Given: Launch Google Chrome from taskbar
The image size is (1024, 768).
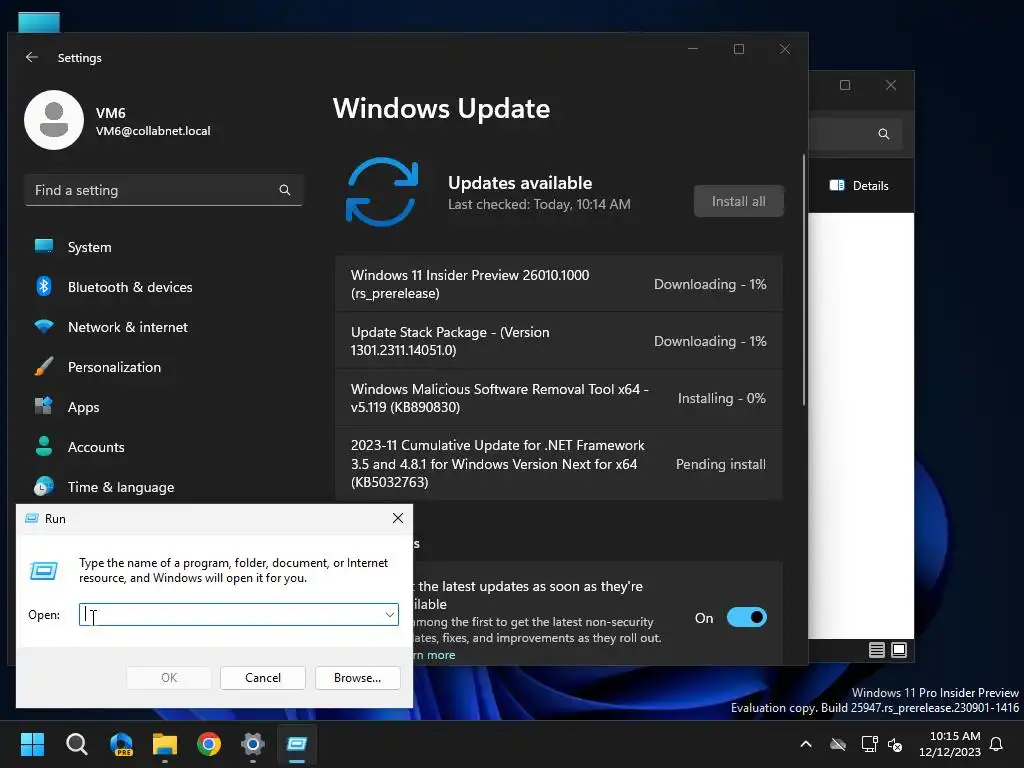Looking at the screenshot, I should 209,744.
